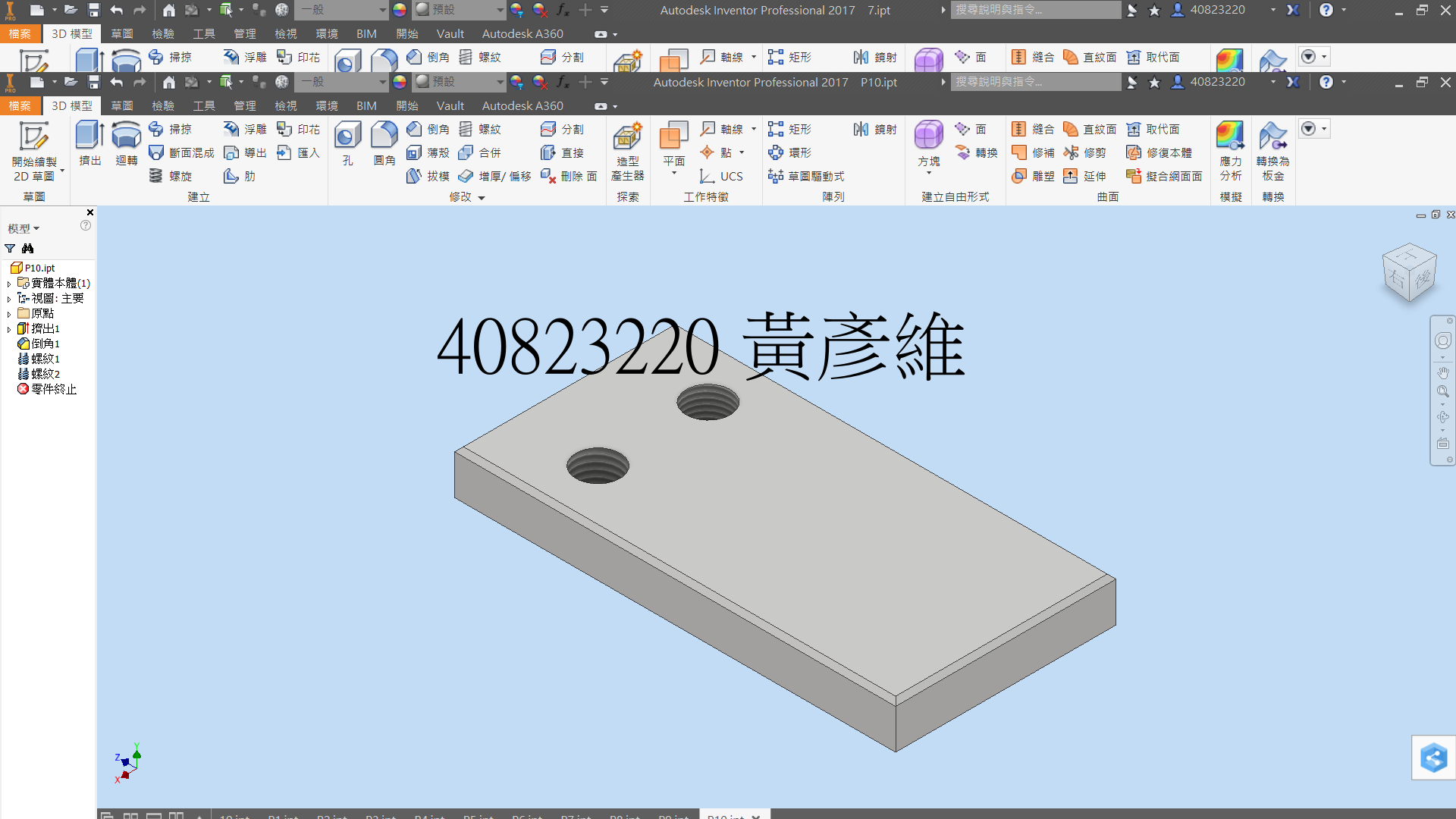Expand the 實體本體(1) tree node
Image resolution: width=1456 pixels, height=819 pixels.
click(9, 284)
